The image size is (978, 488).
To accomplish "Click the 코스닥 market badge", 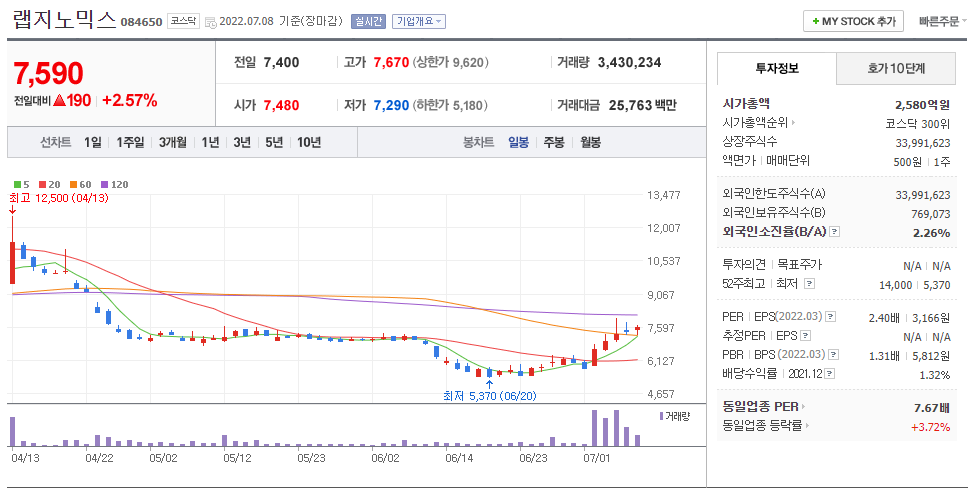I will click(183, 21).
